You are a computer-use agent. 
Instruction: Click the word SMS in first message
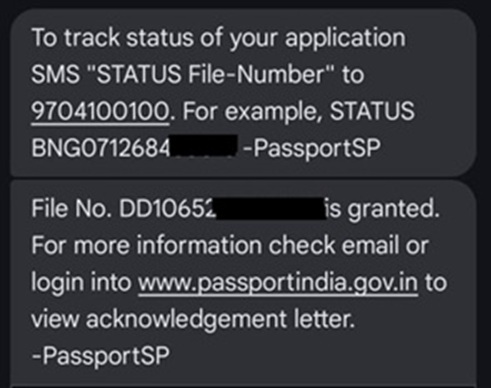click(x=55, y=74)
